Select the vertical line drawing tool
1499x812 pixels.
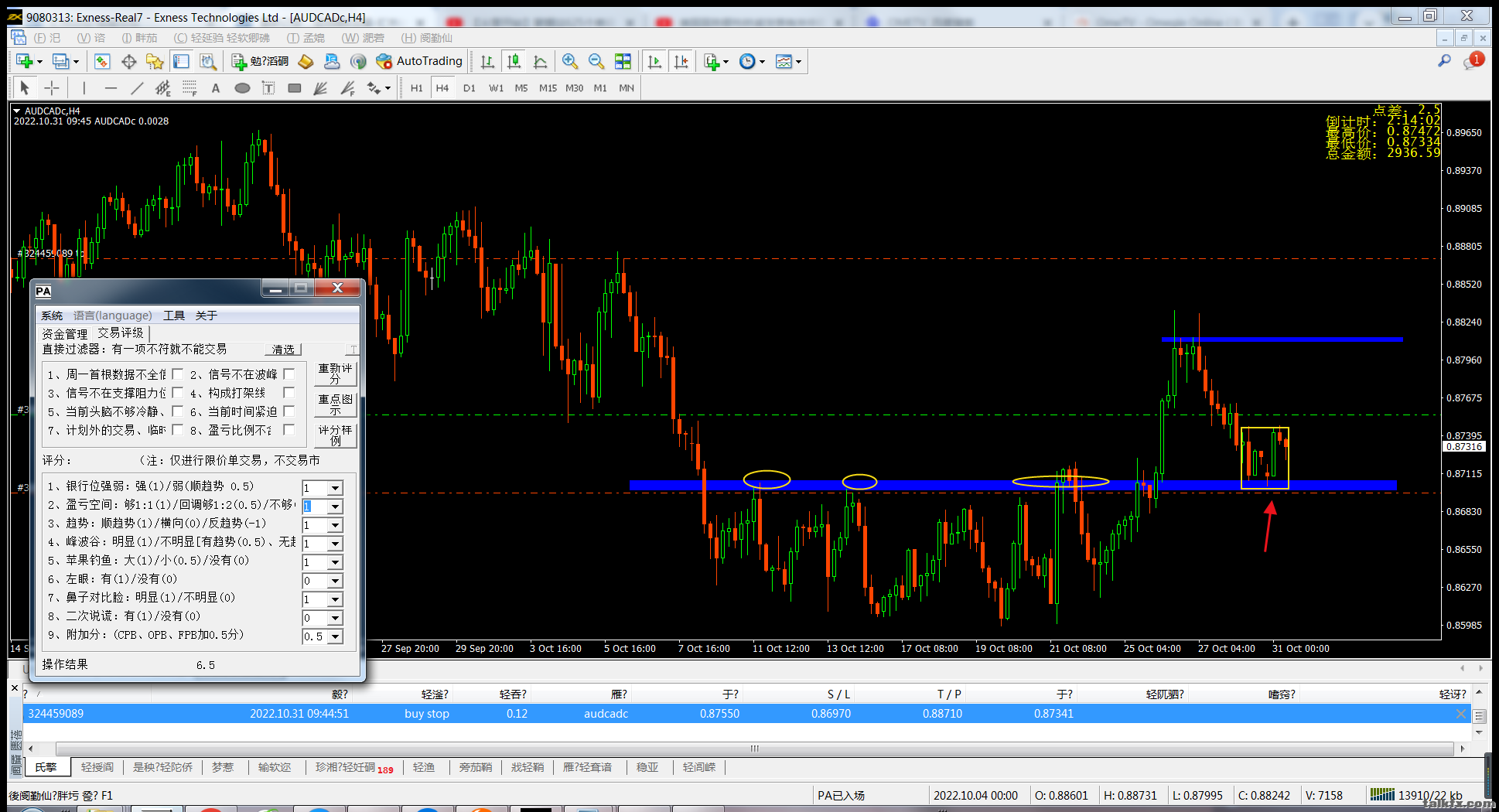pyautogui.click(x=84, y=87)
